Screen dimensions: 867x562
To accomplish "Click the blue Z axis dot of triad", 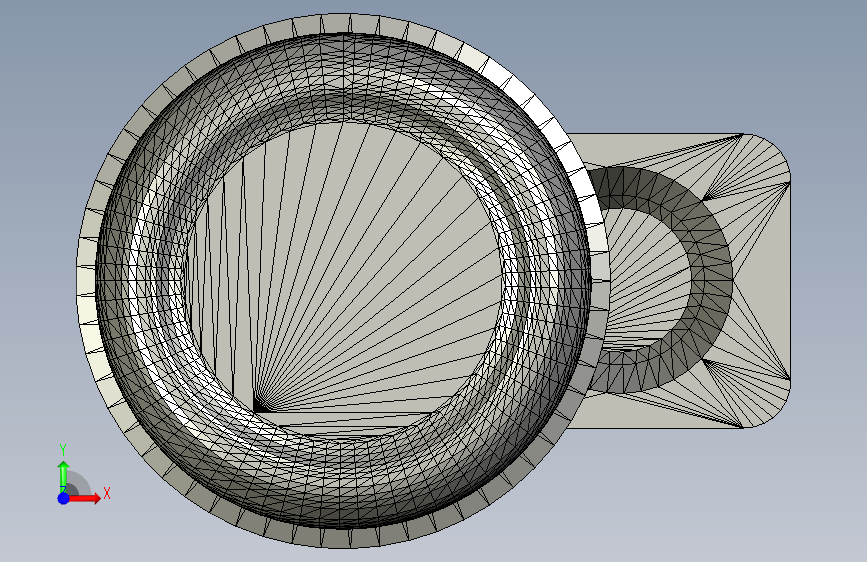I will (x=64, y=498).
